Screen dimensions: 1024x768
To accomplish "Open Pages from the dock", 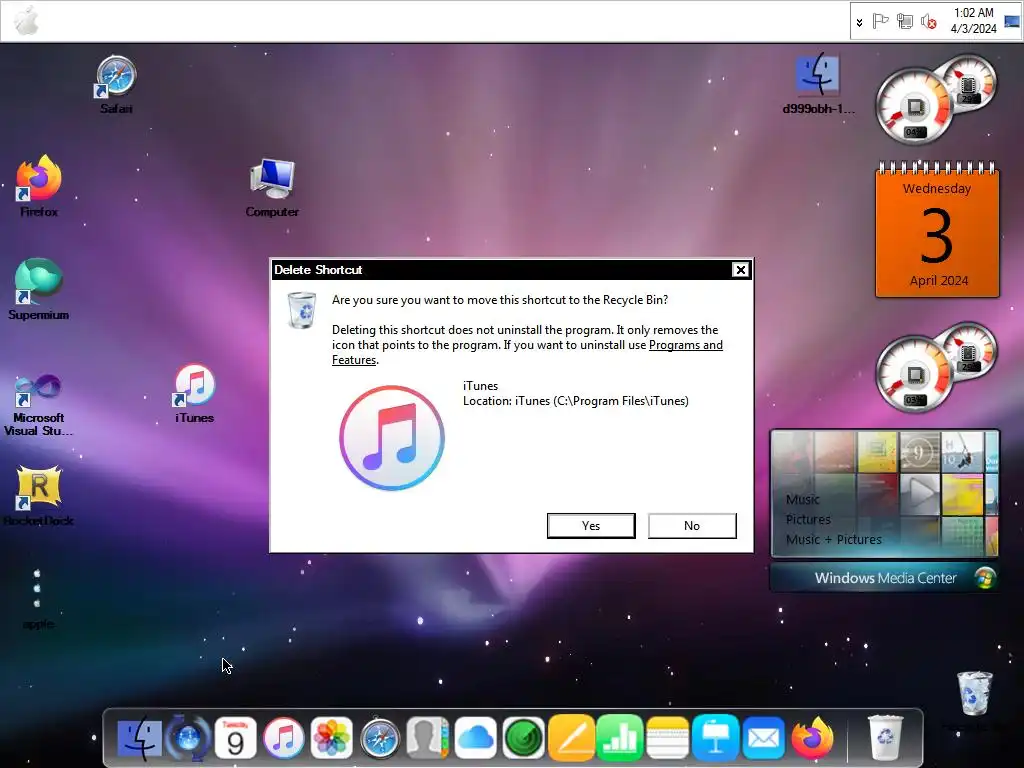I will tap(571, 739).
